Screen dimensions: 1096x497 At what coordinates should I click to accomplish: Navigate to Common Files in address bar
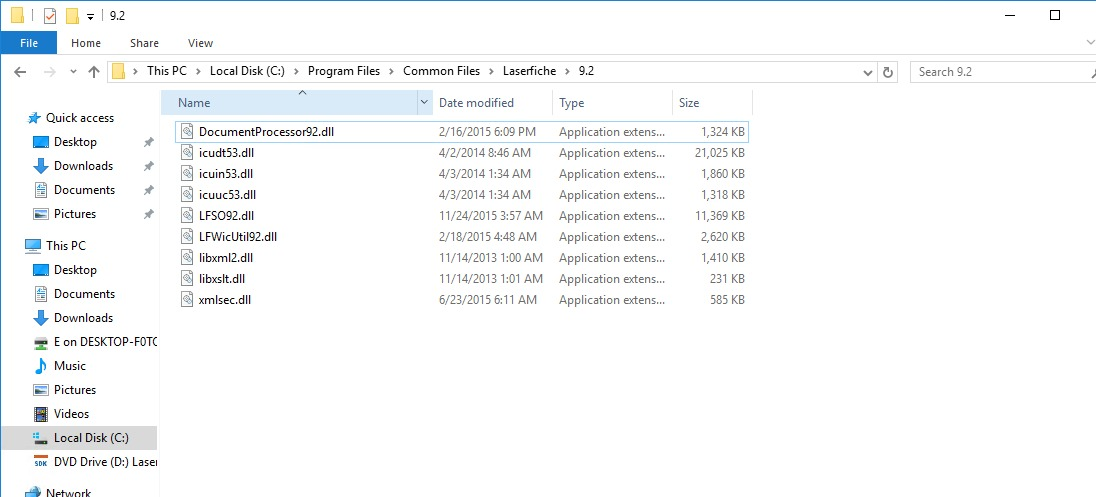pos(442,71)
